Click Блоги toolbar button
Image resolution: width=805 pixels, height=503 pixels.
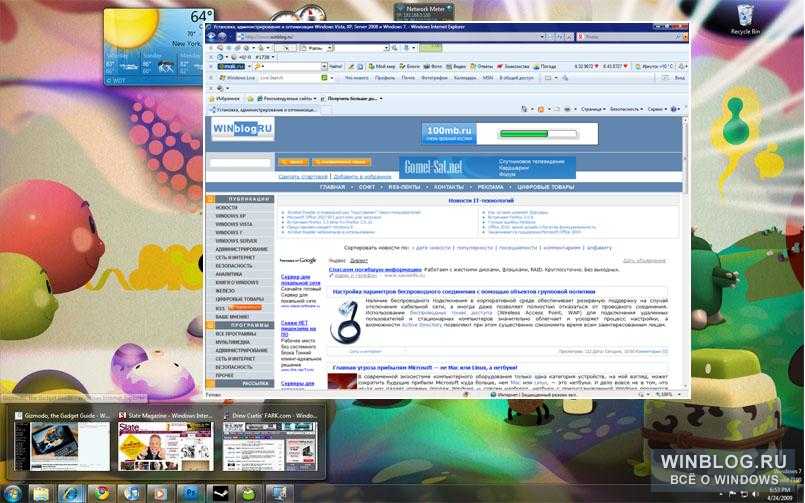(410, 67)
